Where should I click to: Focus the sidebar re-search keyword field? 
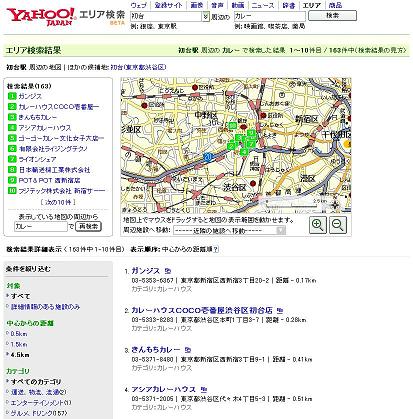pos(41,227)
